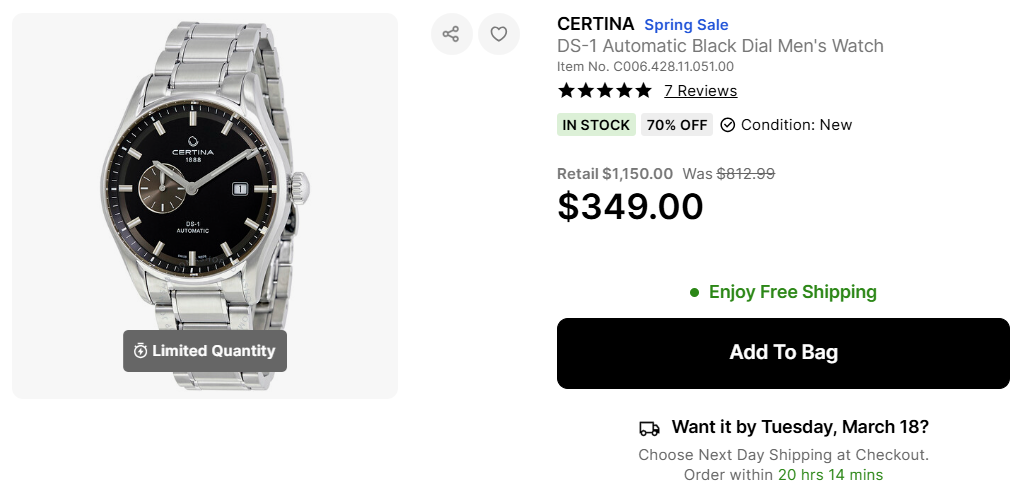
Task: Click the 70% OFF badge
Action: 677,125
